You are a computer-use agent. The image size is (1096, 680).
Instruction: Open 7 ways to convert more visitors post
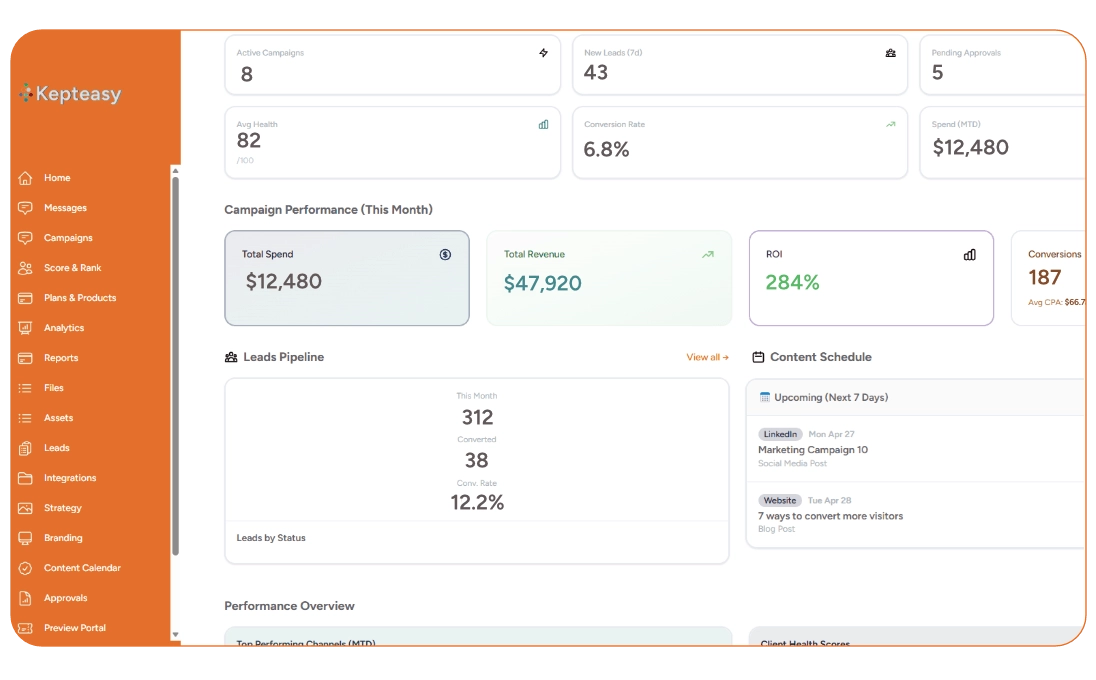830,516
